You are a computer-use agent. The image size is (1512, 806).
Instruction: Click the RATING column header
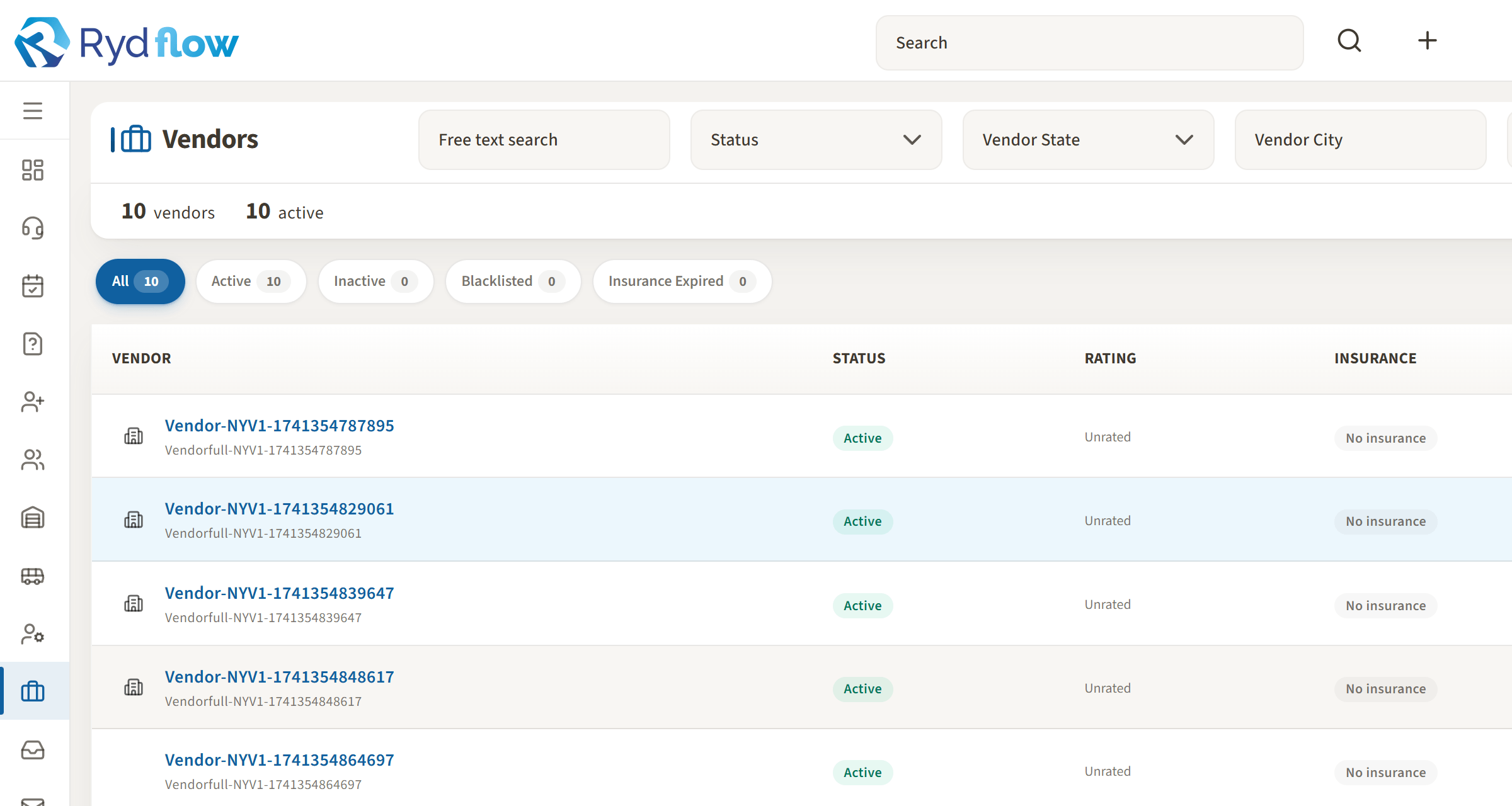point(1110,358)
